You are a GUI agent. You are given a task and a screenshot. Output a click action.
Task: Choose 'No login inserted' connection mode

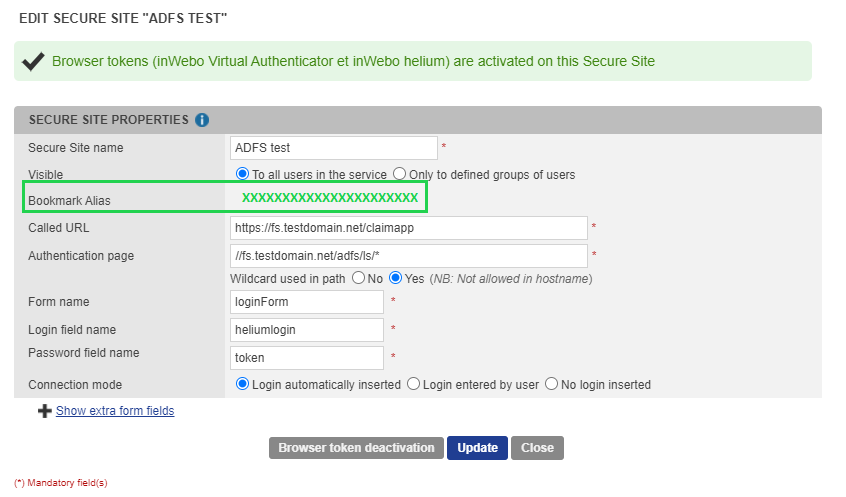pyautogui.click(x=551, y=384)
